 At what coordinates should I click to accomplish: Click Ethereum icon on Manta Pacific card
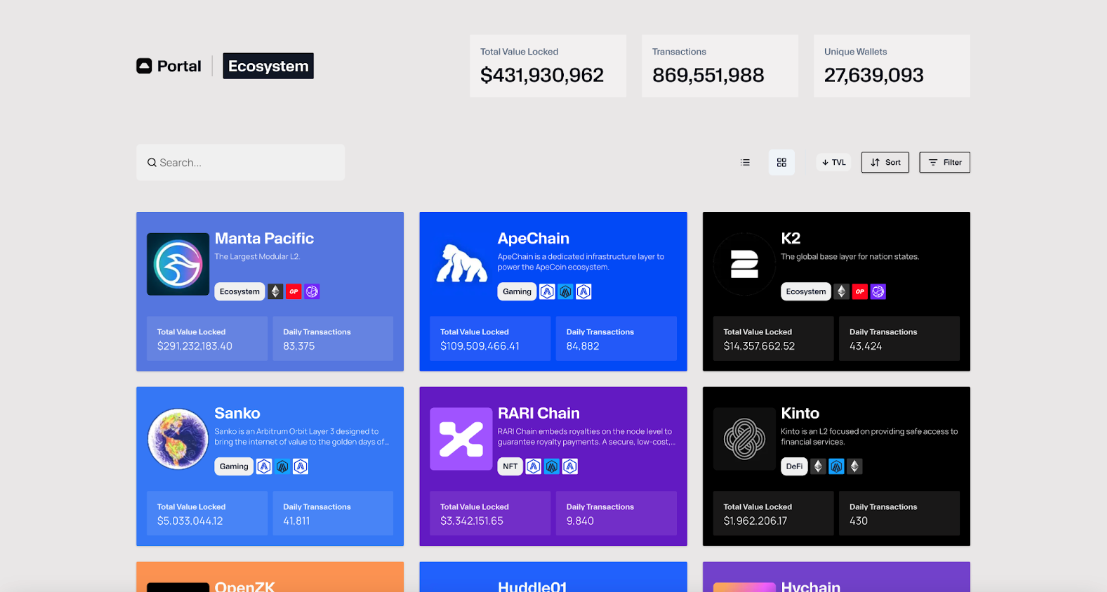tap(275, 291)
